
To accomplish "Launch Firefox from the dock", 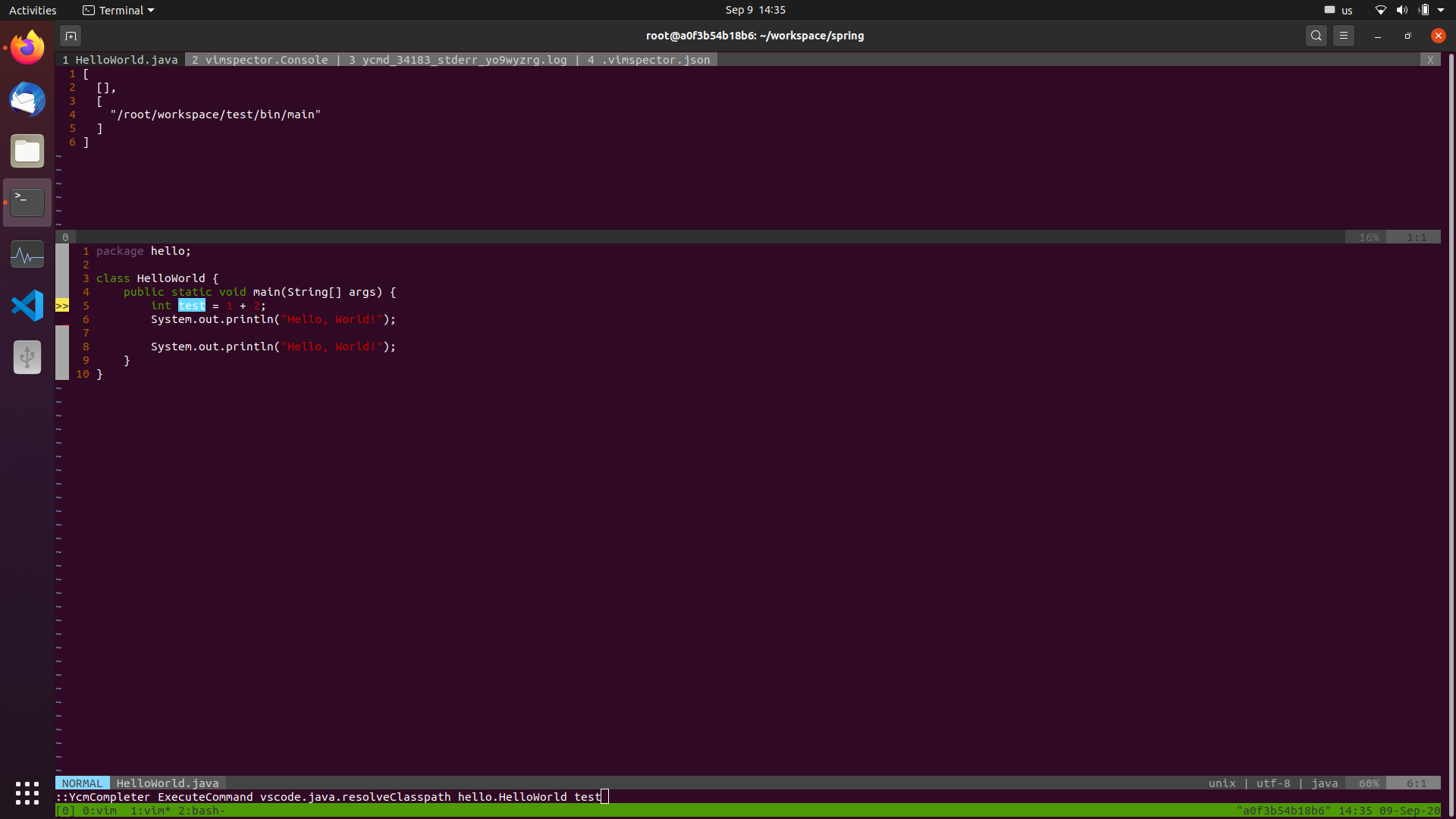I will (27, 47).
